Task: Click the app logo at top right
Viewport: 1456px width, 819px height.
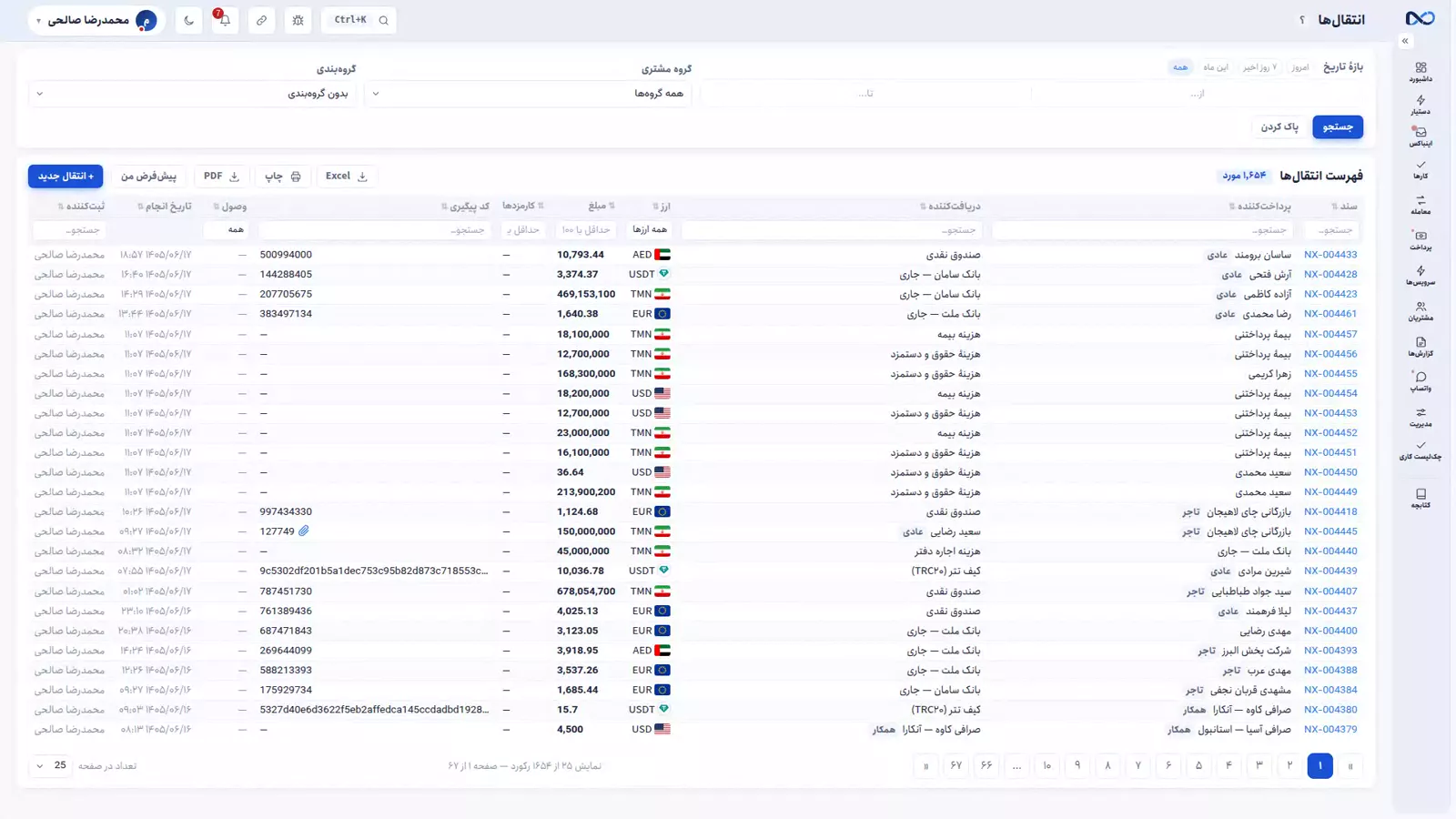Action: coord(1420,19)
